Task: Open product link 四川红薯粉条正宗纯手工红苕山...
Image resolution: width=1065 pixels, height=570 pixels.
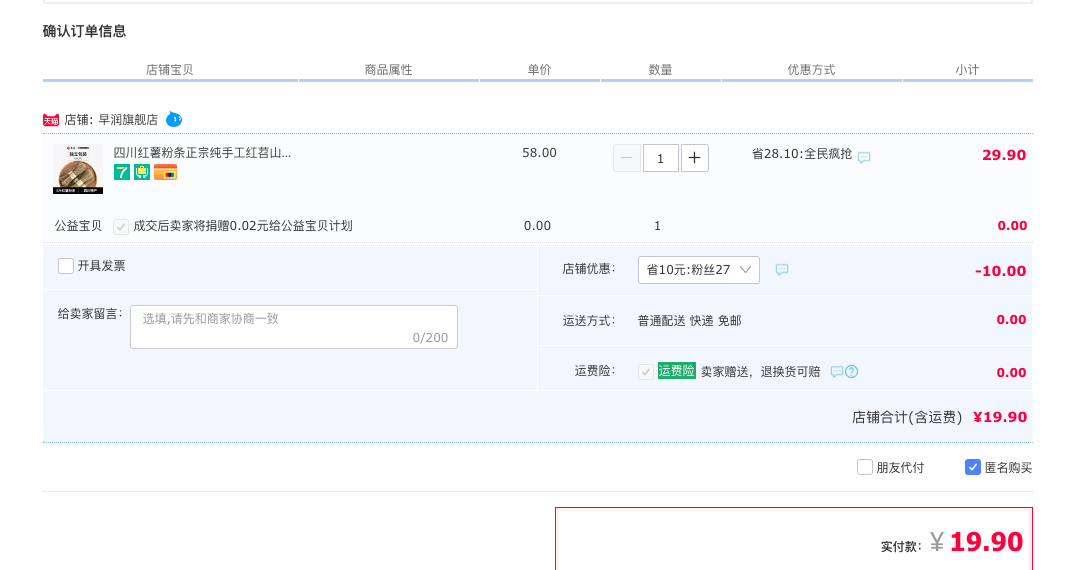Action: (202, 153)
